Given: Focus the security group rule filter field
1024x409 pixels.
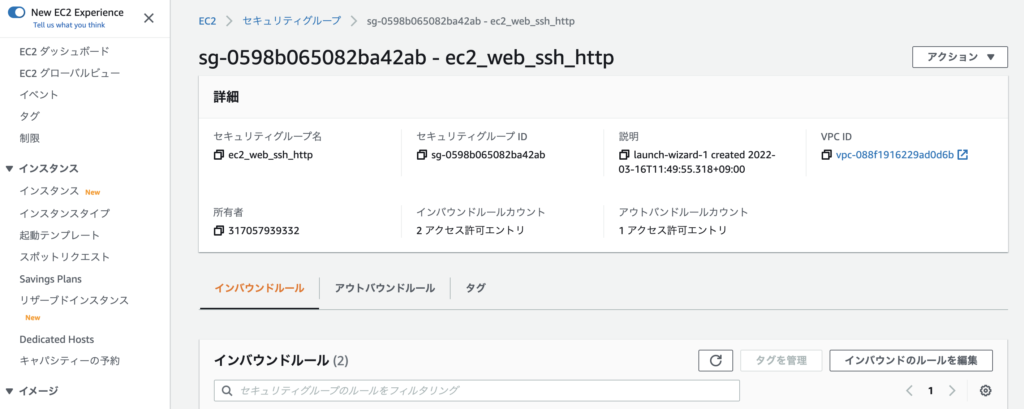Looking at the screenshot, I should pyautogui.click(x=477, y=391).
